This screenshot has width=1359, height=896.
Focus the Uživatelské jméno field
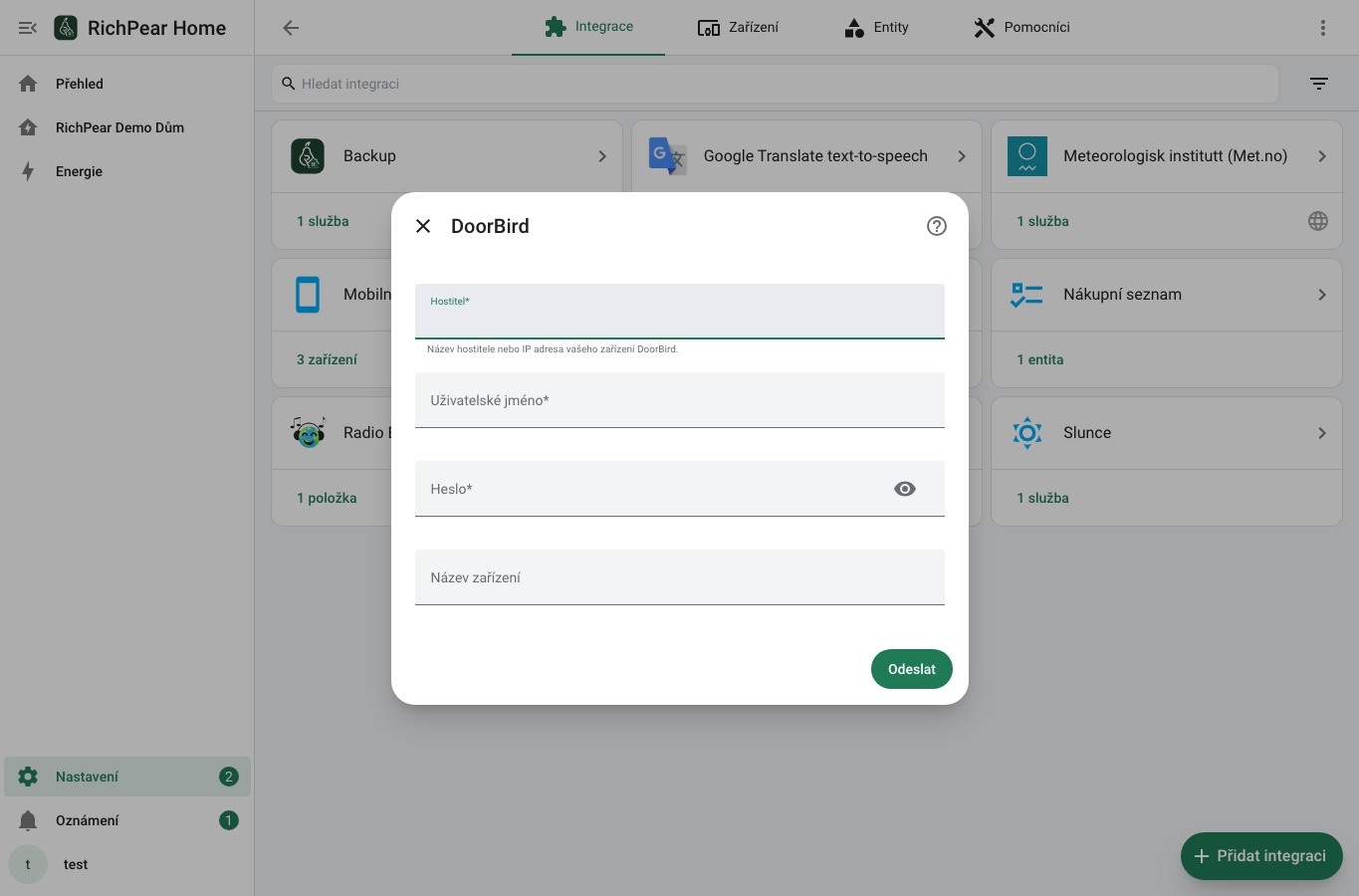pos(680,400)
